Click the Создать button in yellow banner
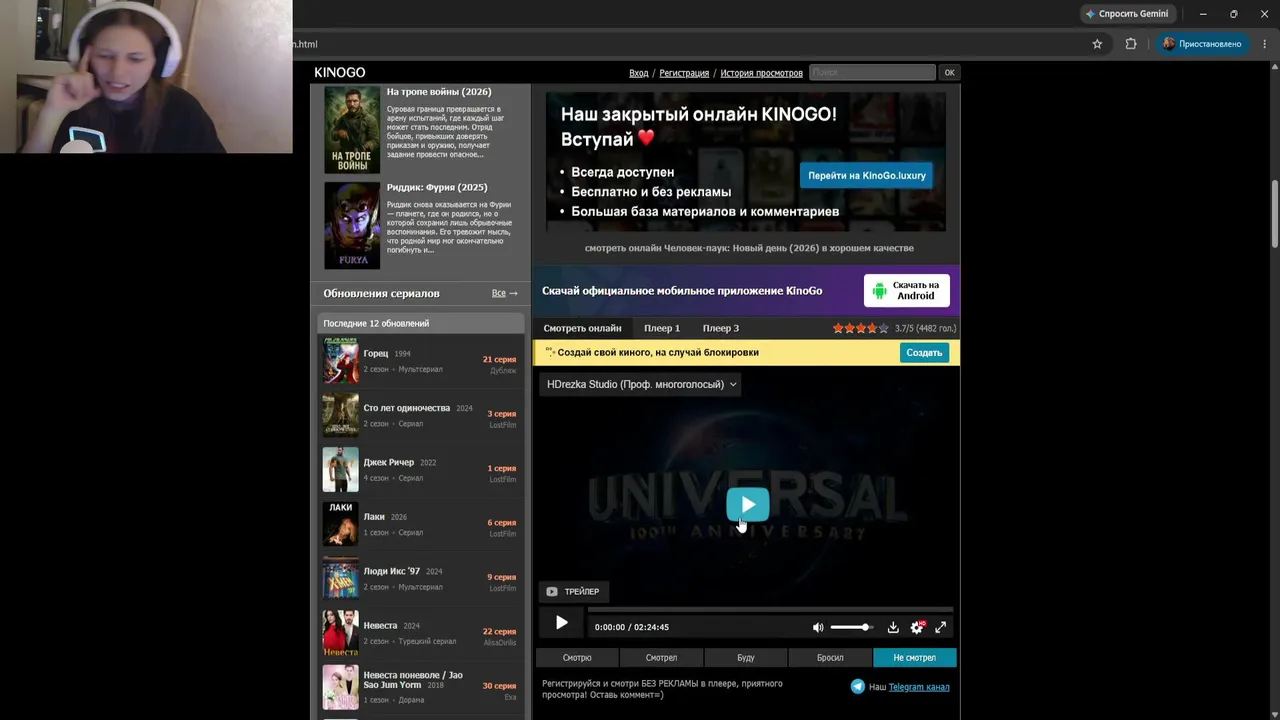 [924, 352]
